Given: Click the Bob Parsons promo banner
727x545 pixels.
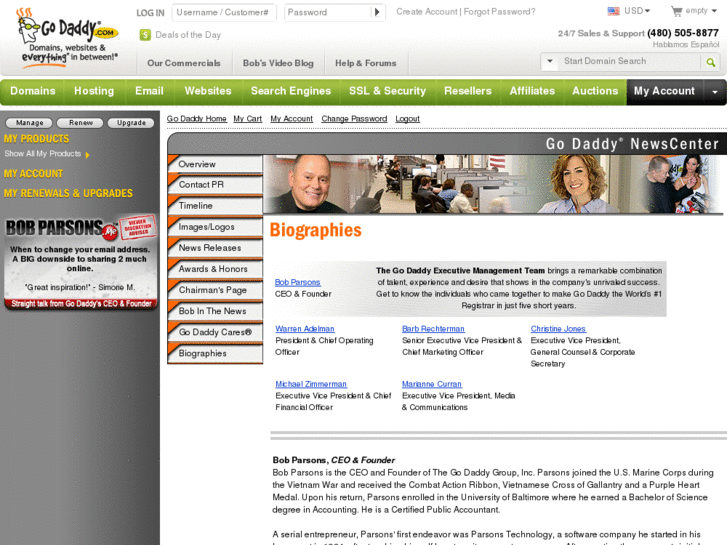Looking at the screenshot, I should 81,263.
